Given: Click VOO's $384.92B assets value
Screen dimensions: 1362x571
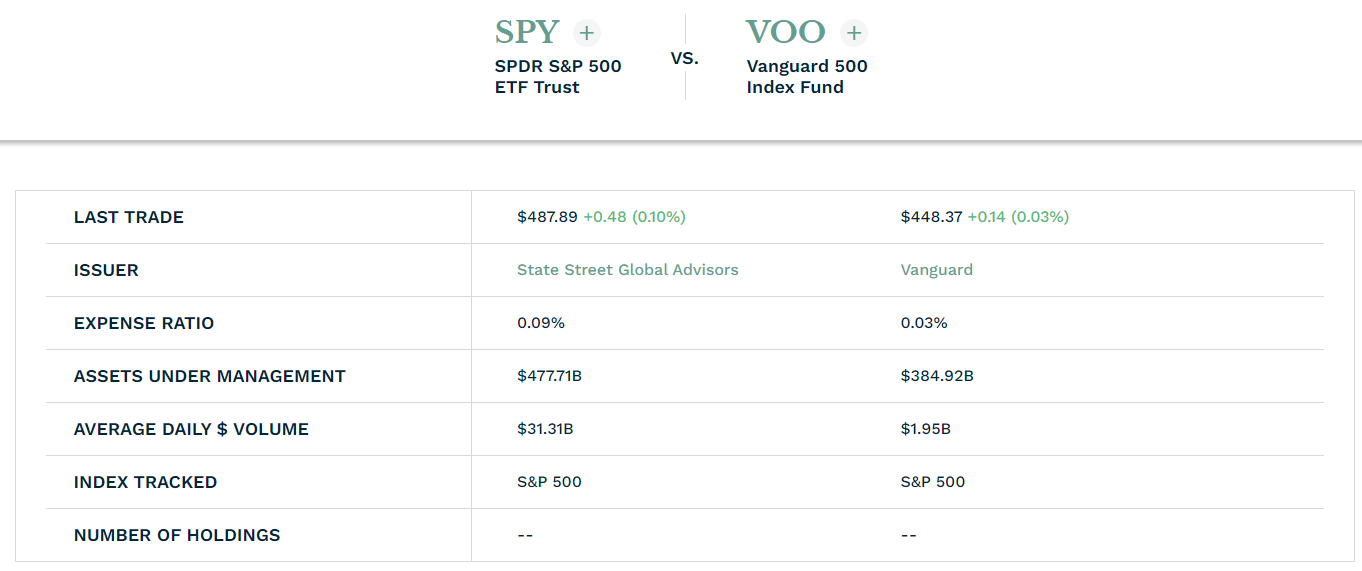Looking at the screenshot, I should click(x=937, y=376).
